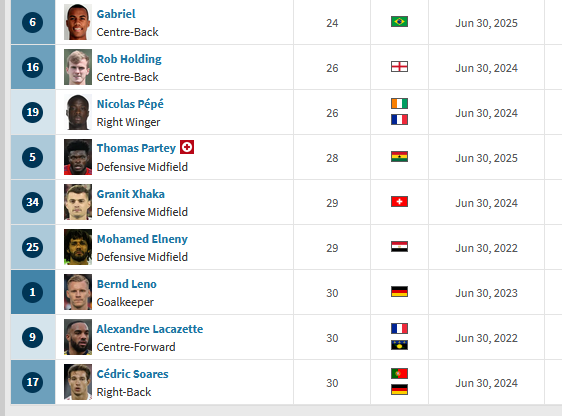Click the Egypt flag for Mohamed Elneny

click(399, 247)
